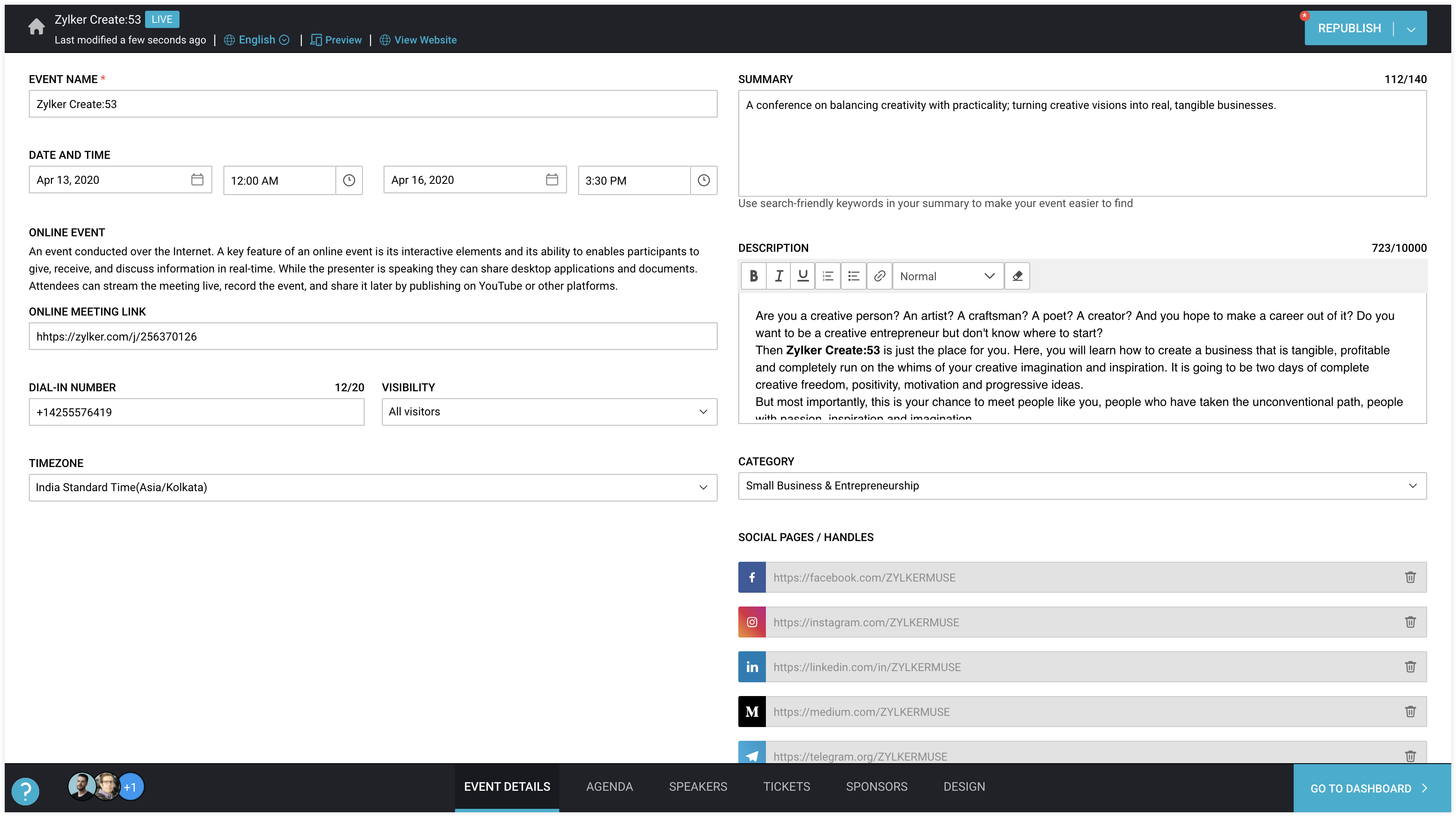
Task: Toggle bold formatting in description
Action: click(753, 276)
